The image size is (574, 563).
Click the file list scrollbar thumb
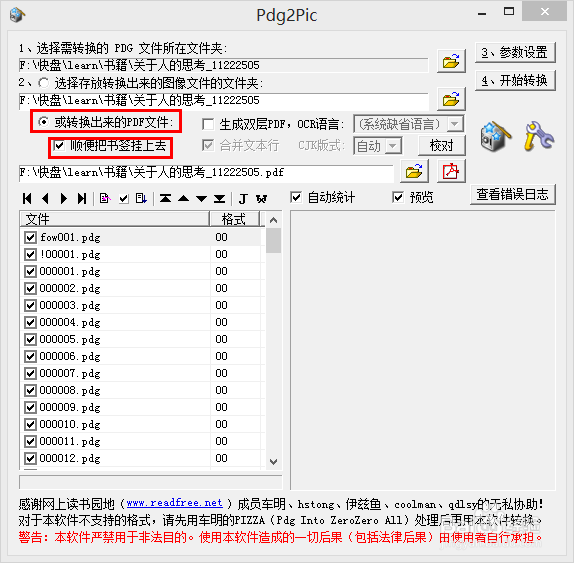point(273,241)
